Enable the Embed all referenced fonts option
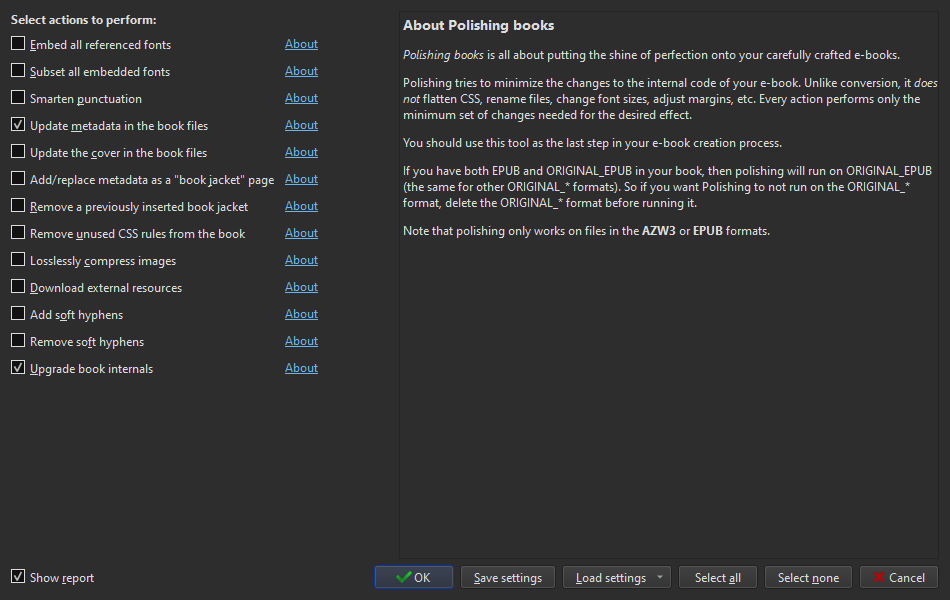Screen dimensions: 950x600 coord(16,44)
